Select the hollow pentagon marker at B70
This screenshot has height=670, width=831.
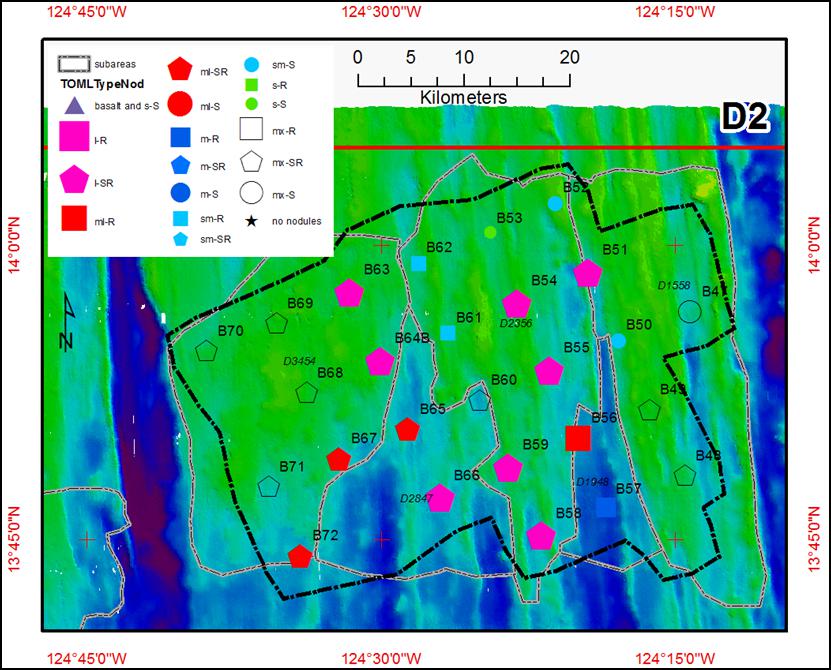tap(206, 351)
